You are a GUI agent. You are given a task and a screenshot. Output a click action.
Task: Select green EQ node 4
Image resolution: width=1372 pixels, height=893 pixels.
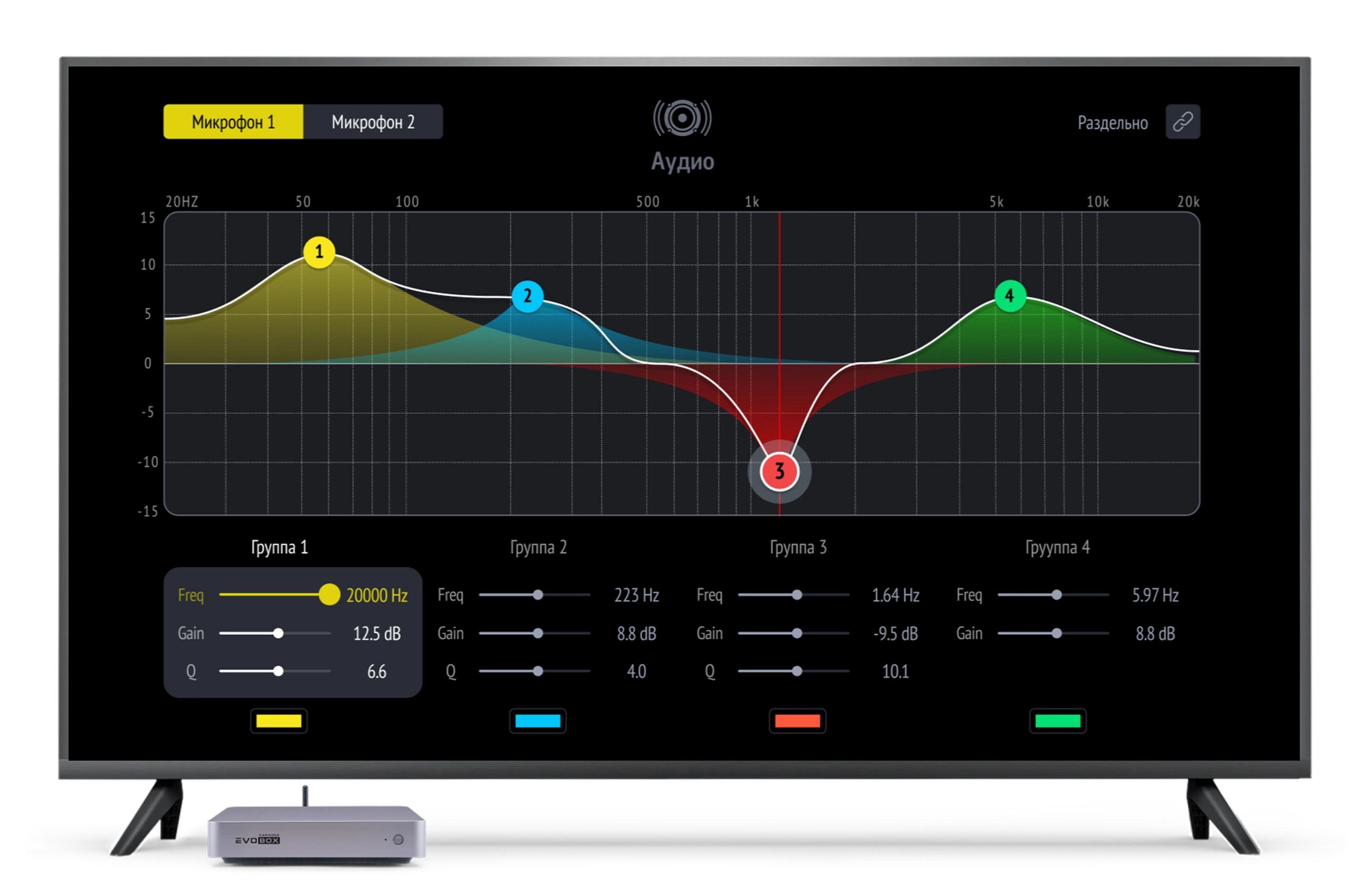(1010, 296)
